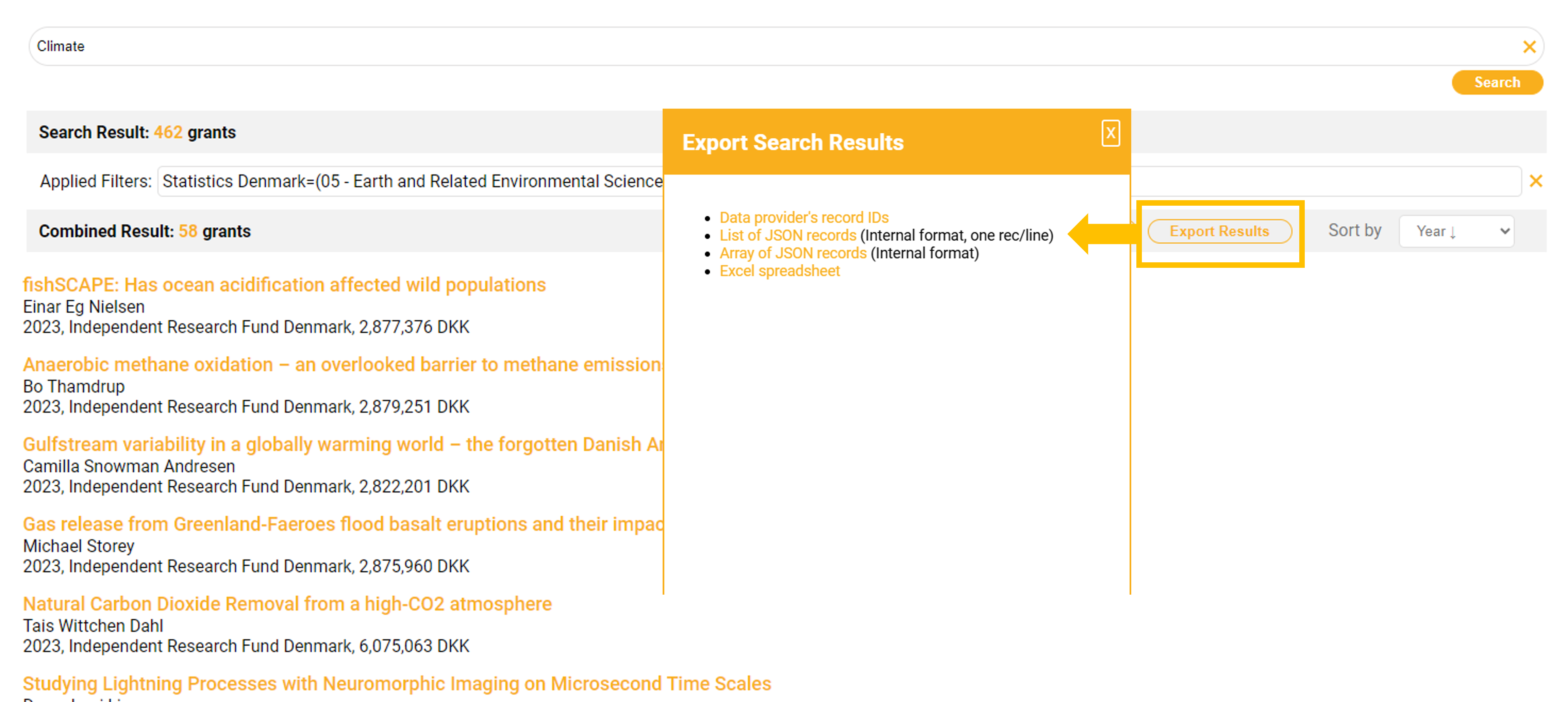Viewport: 1568px width, 702px height.
Task: Open the Anaerobic methane oxidation grant
Action: point(341,365)
